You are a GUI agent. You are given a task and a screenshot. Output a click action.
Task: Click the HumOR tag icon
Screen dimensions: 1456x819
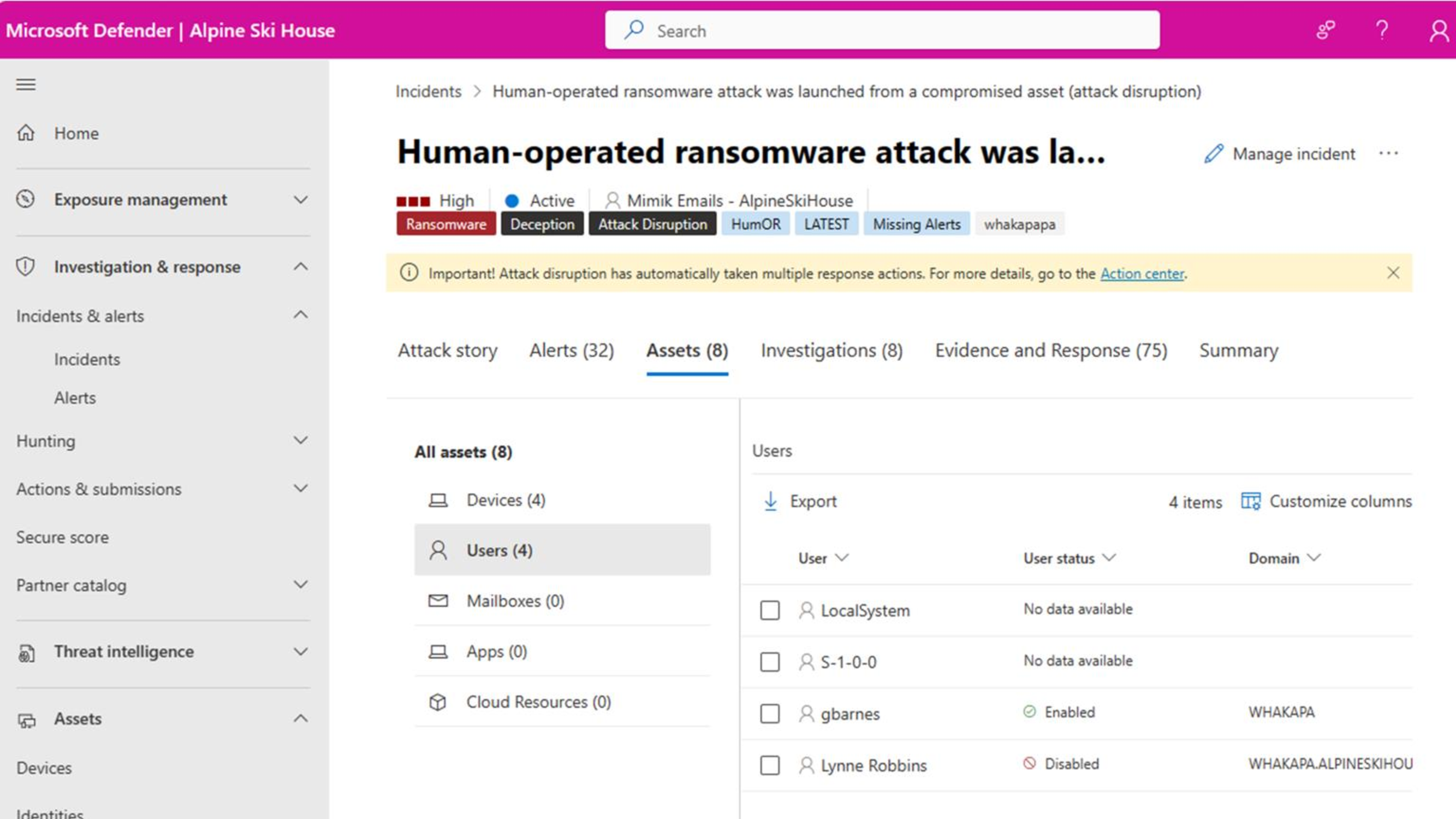(x=755, y=223)
